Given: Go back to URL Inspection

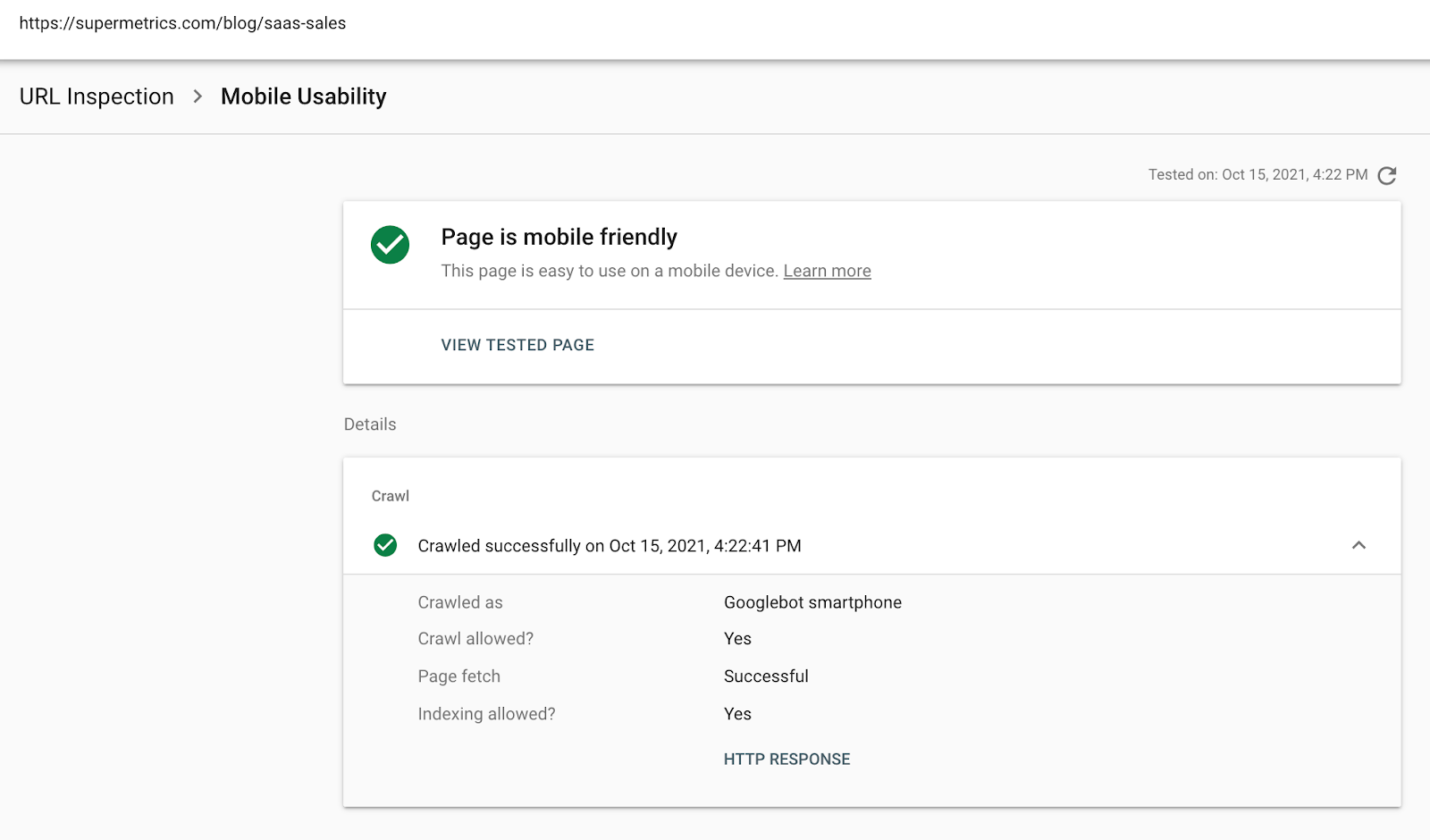Looking at the screenshot, I should point(97,97).
